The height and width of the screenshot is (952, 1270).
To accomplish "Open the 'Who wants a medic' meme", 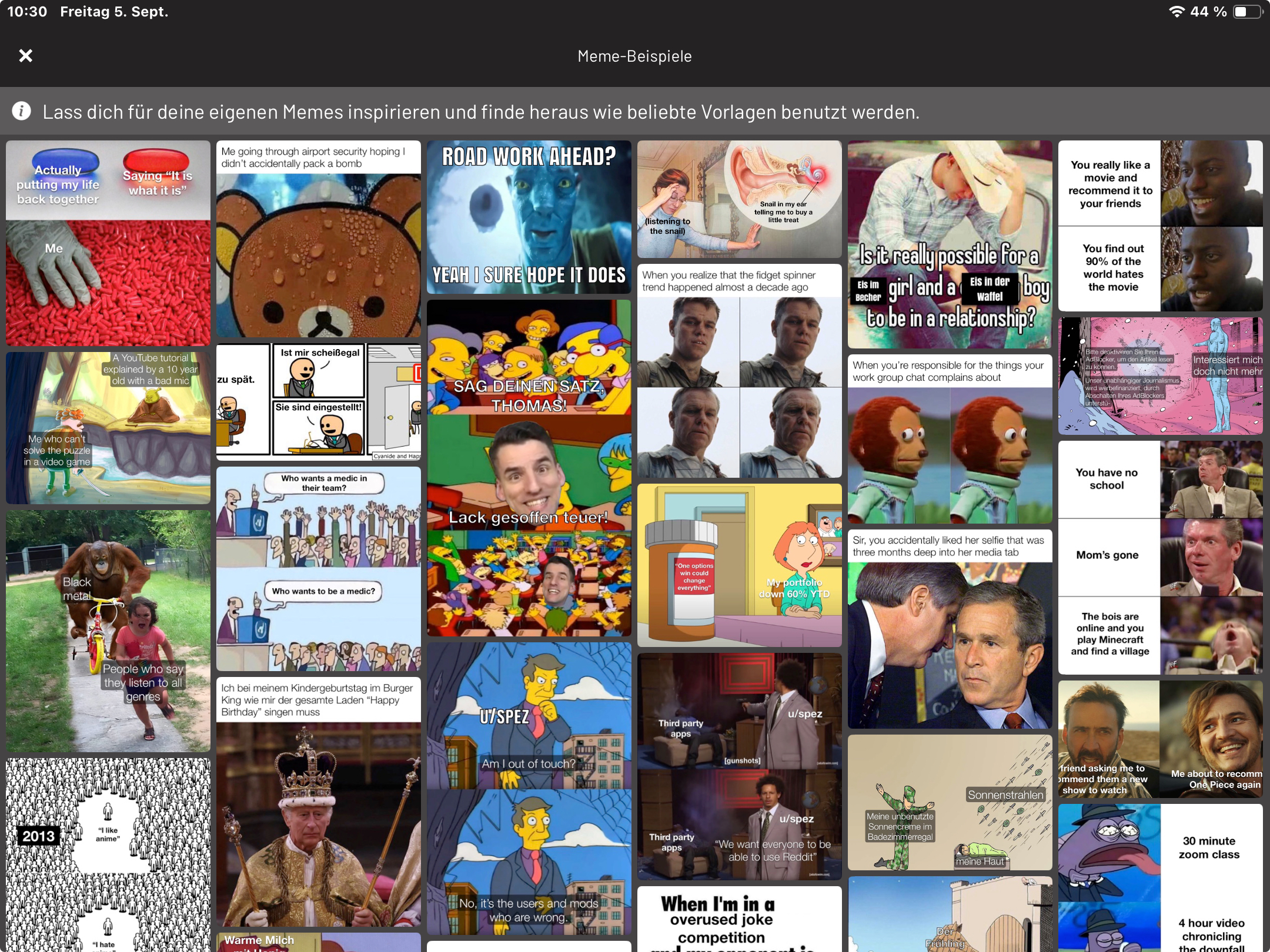I will [318, 568].
